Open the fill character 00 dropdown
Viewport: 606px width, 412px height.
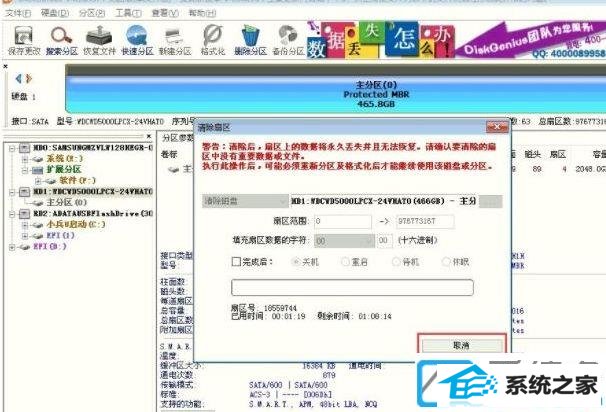(x=344, y=240)
